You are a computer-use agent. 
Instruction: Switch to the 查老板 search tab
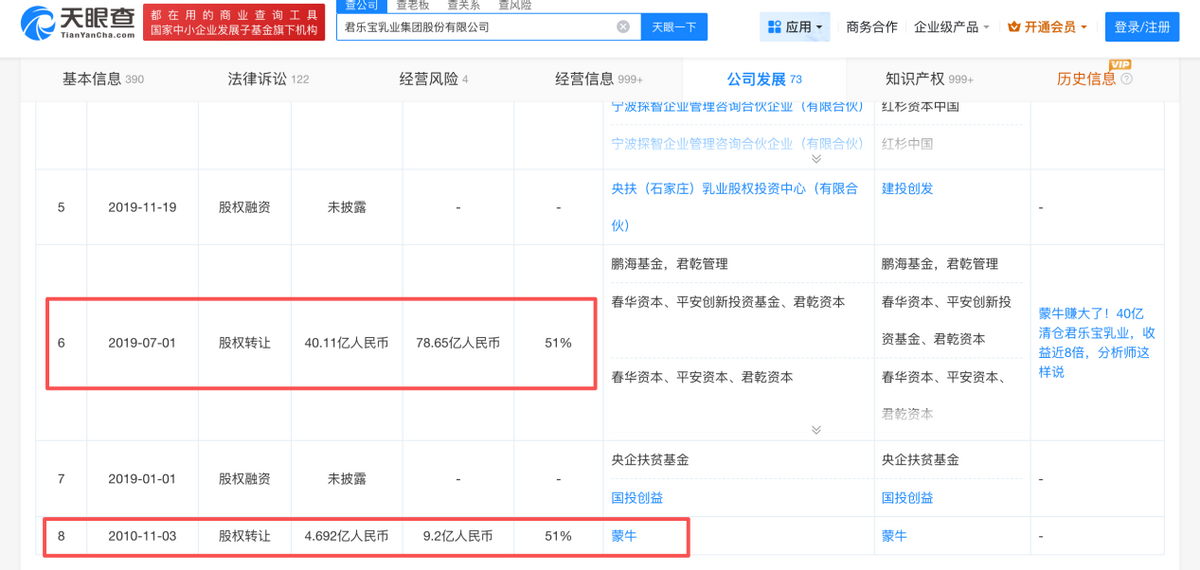point(412,5)
